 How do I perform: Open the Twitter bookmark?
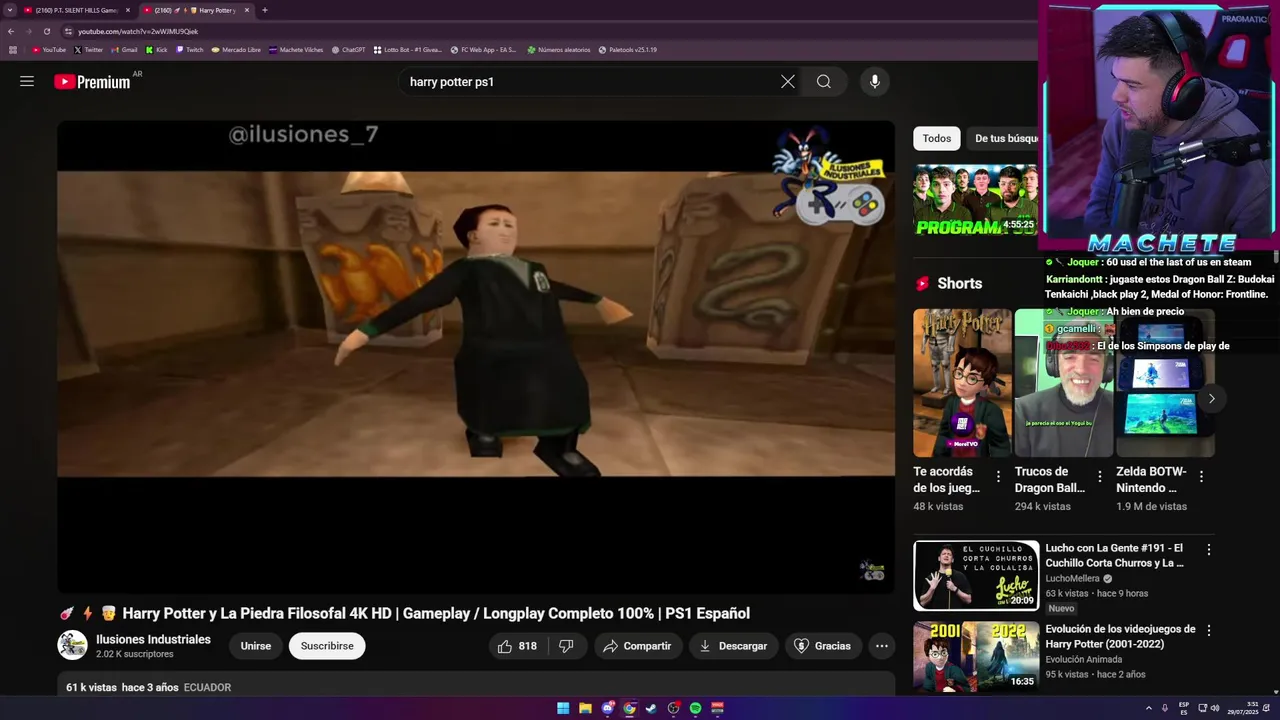(89, 50)
